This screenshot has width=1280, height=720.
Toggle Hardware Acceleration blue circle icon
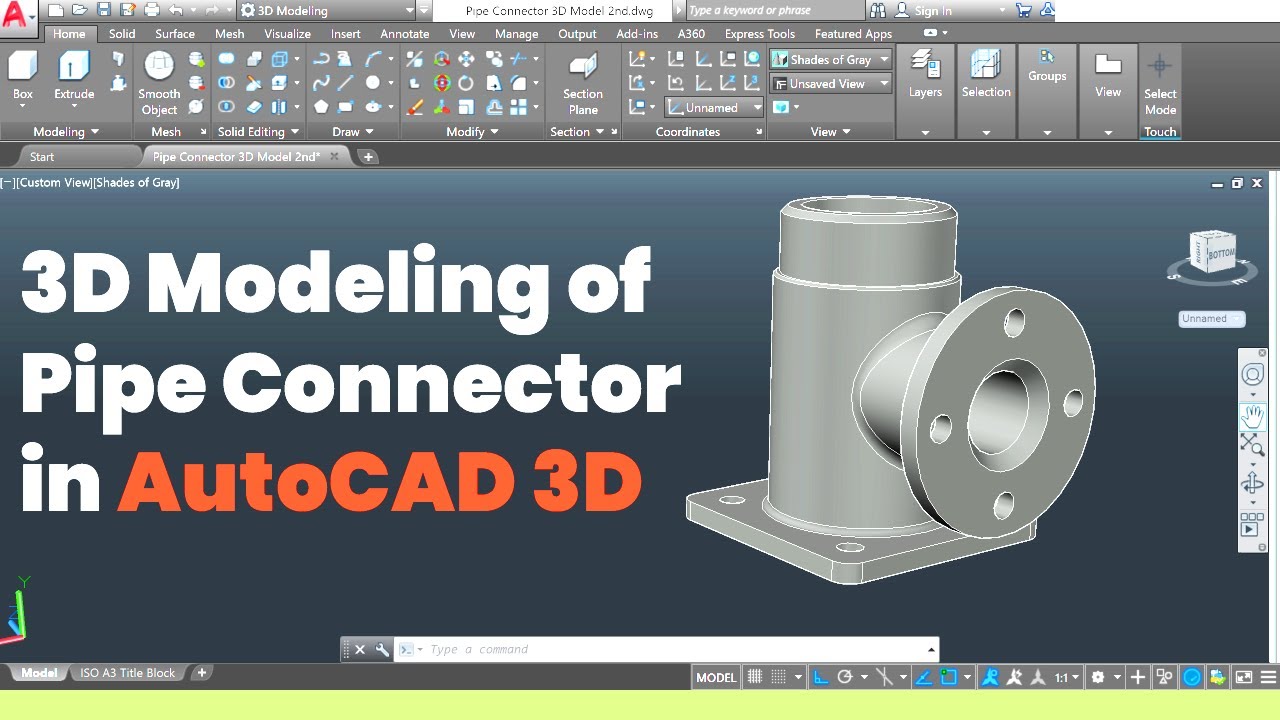(1192, 677)
